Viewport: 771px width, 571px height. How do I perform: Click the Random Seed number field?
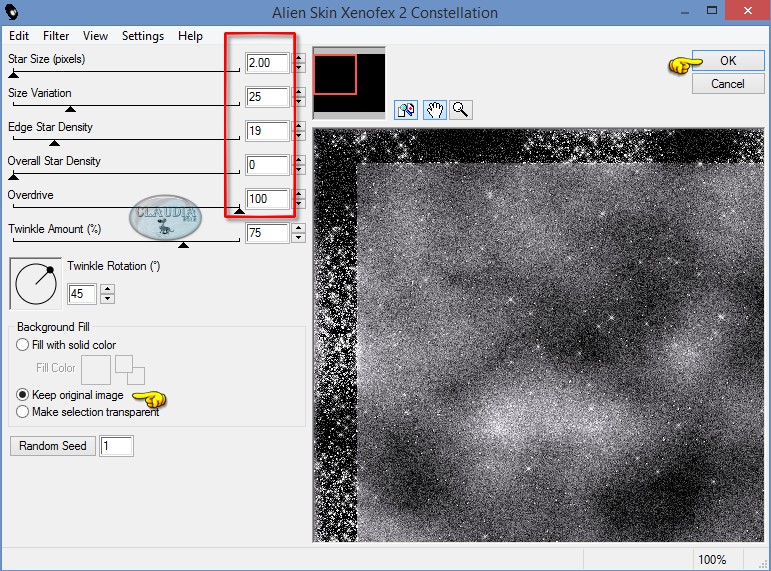[116, 446]
